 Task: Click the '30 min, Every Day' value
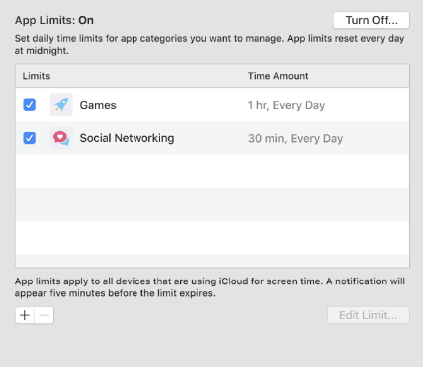coord(296,138)
